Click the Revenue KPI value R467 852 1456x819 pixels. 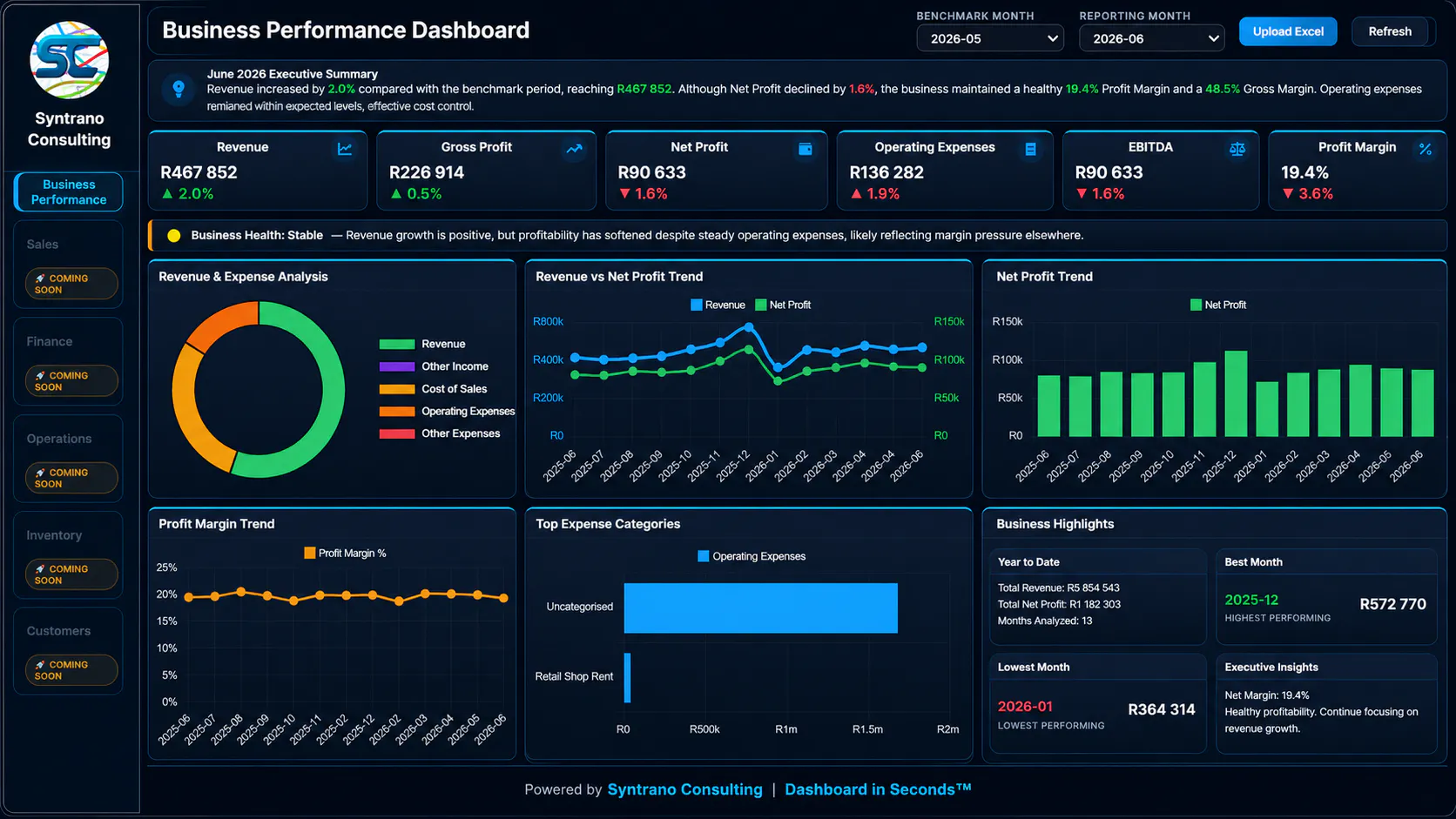pos(199,172)
